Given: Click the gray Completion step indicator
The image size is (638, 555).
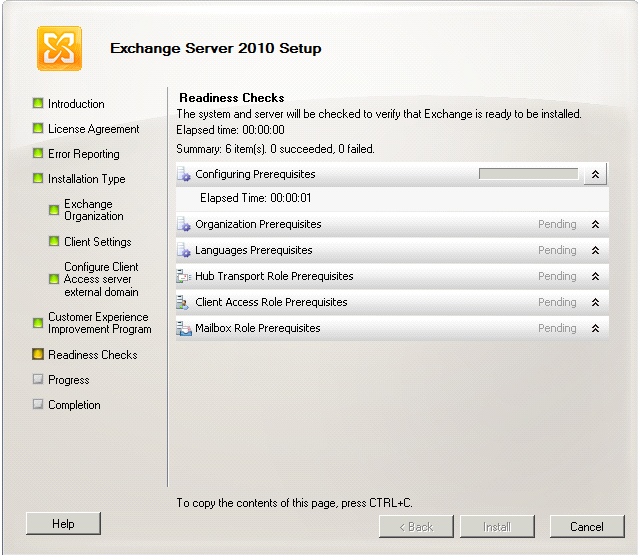Looking at the screenshot, I should pos(38,404).
